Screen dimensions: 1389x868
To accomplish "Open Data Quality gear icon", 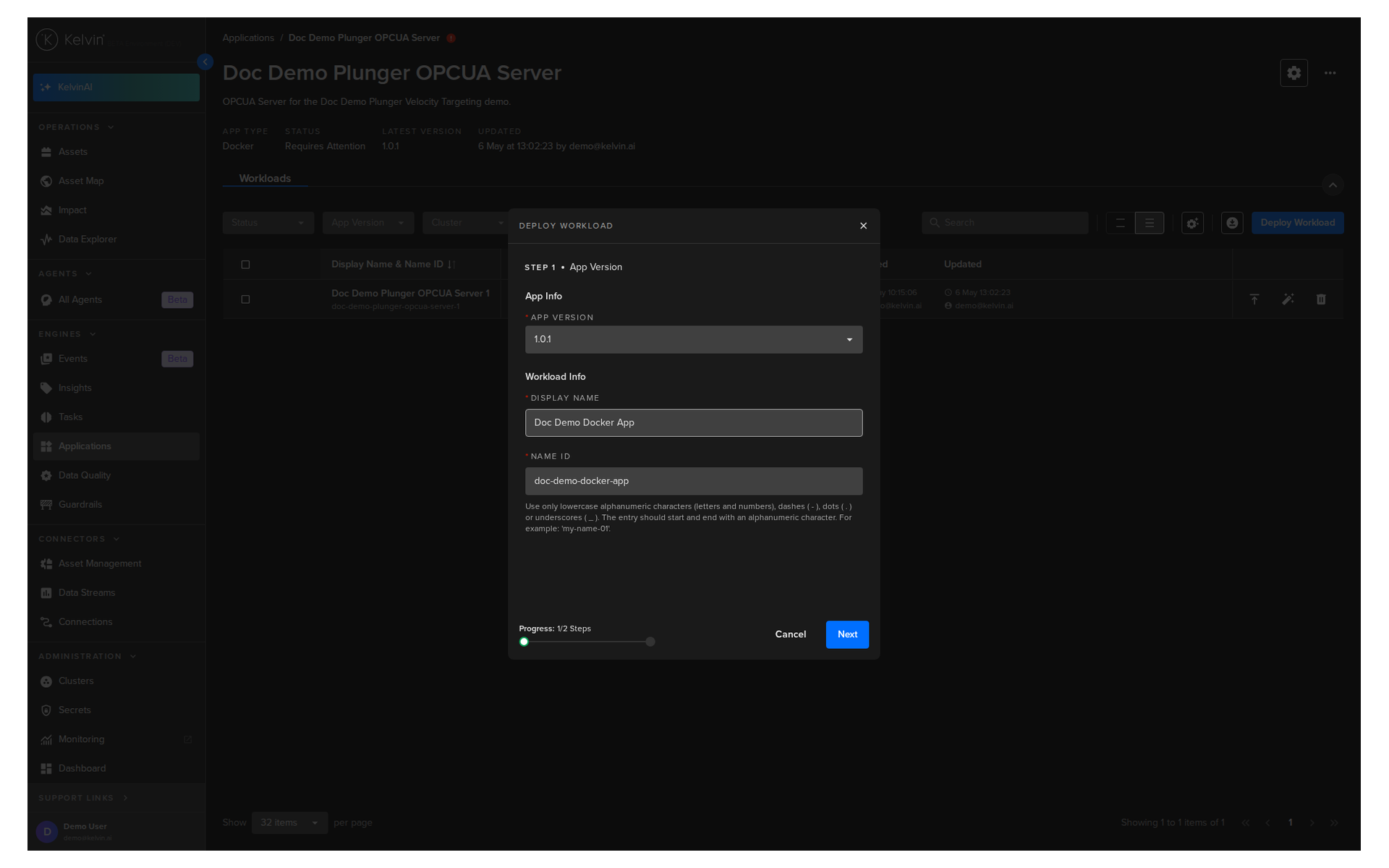I will point(46,476).
